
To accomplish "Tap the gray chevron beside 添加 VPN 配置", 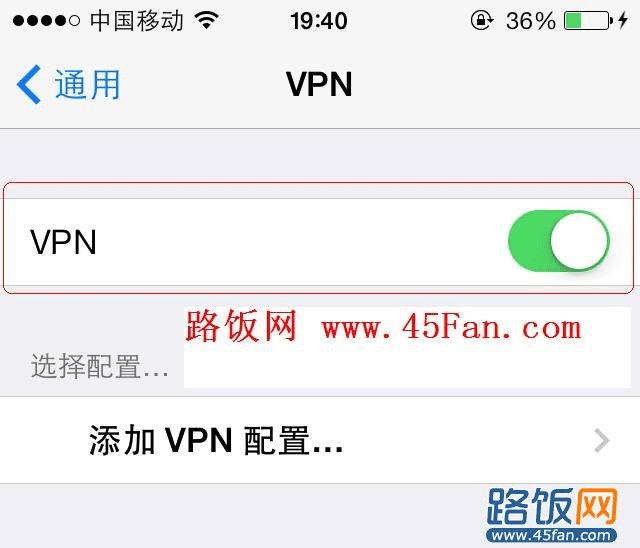I will [x=602, y=441].
